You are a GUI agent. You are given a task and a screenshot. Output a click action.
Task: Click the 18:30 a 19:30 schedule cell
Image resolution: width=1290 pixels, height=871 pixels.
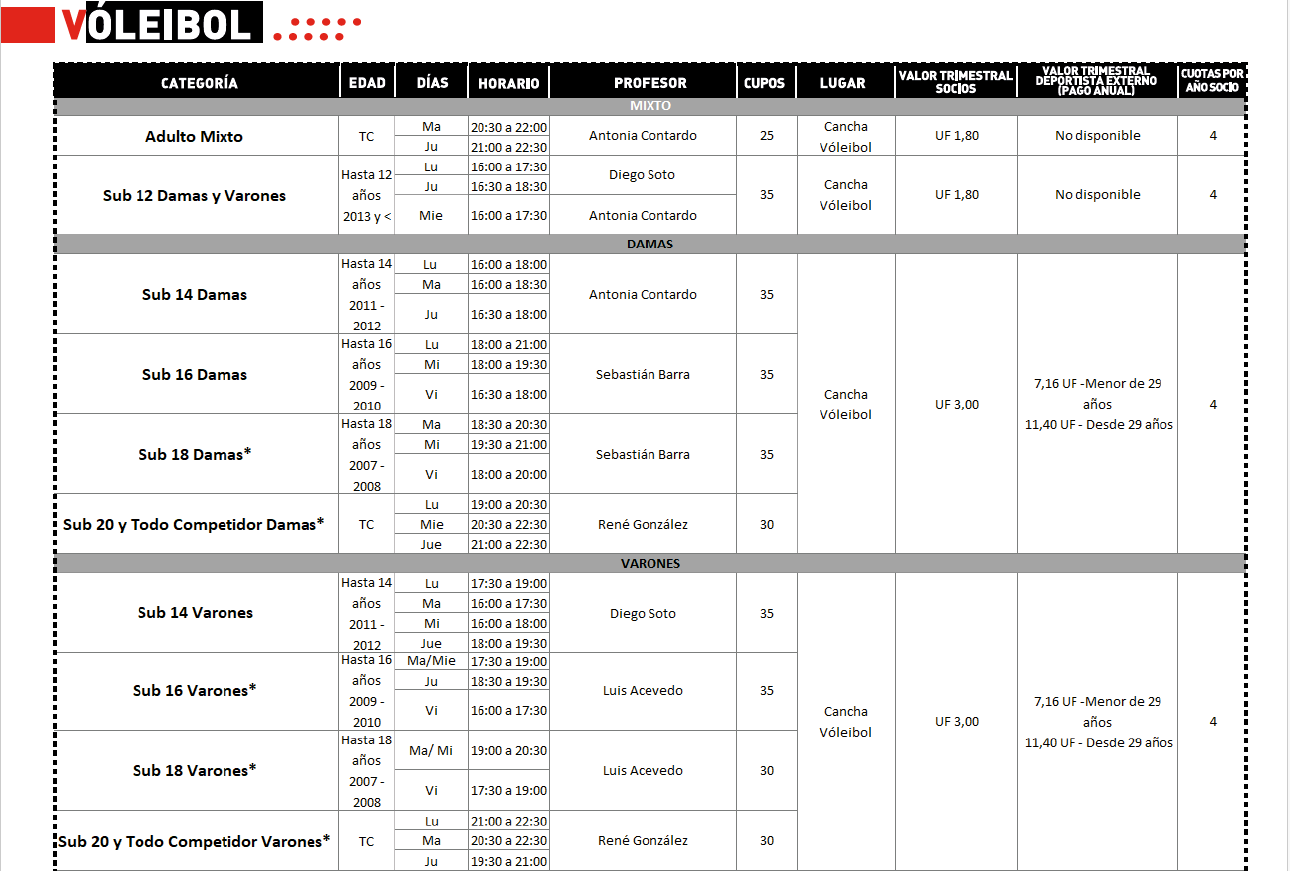[508, 681]
